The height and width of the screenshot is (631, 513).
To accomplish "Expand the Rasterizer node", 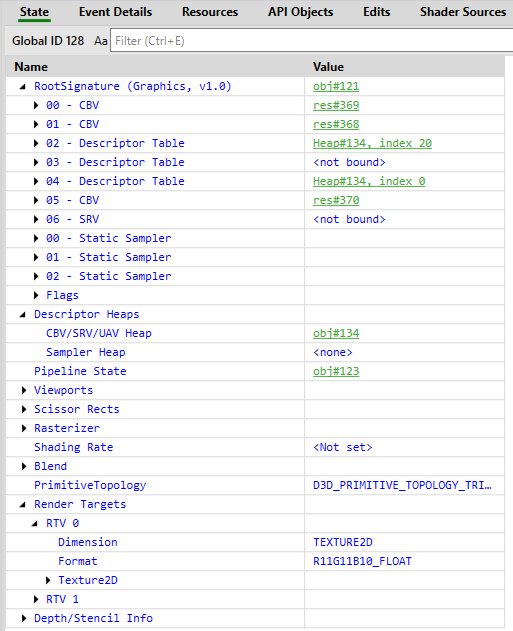I will (24, 428).
